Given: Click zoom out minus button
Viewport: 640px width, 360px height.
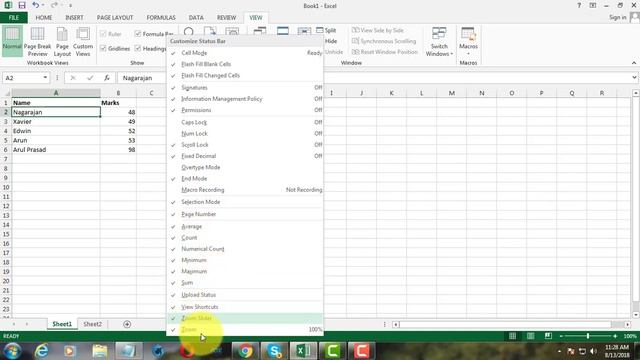Looking at the screenshot, I should [x=561, y=336].
